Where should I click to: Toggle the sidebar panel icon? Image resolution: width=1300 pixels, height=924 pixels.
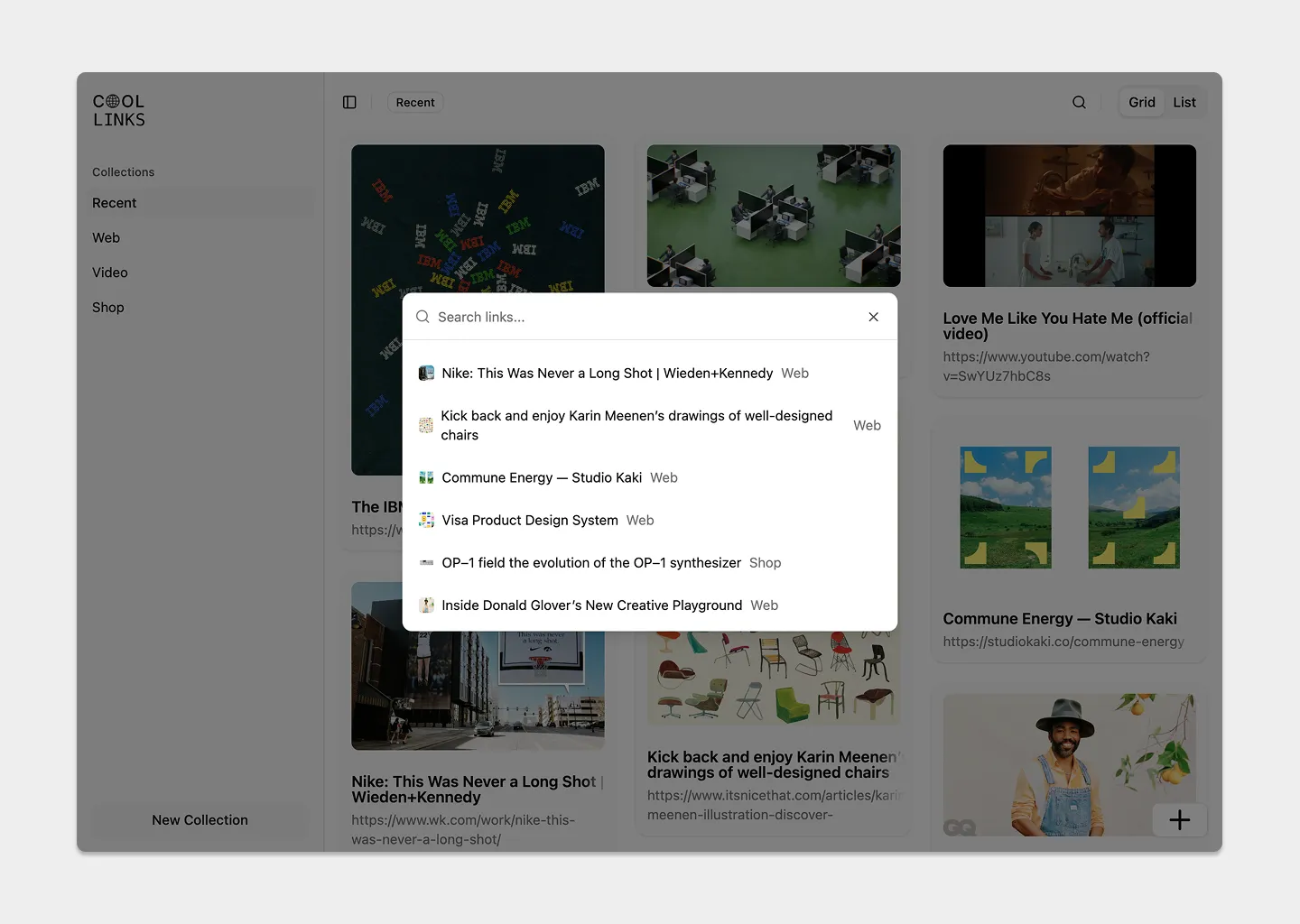[x=349, y=102]
